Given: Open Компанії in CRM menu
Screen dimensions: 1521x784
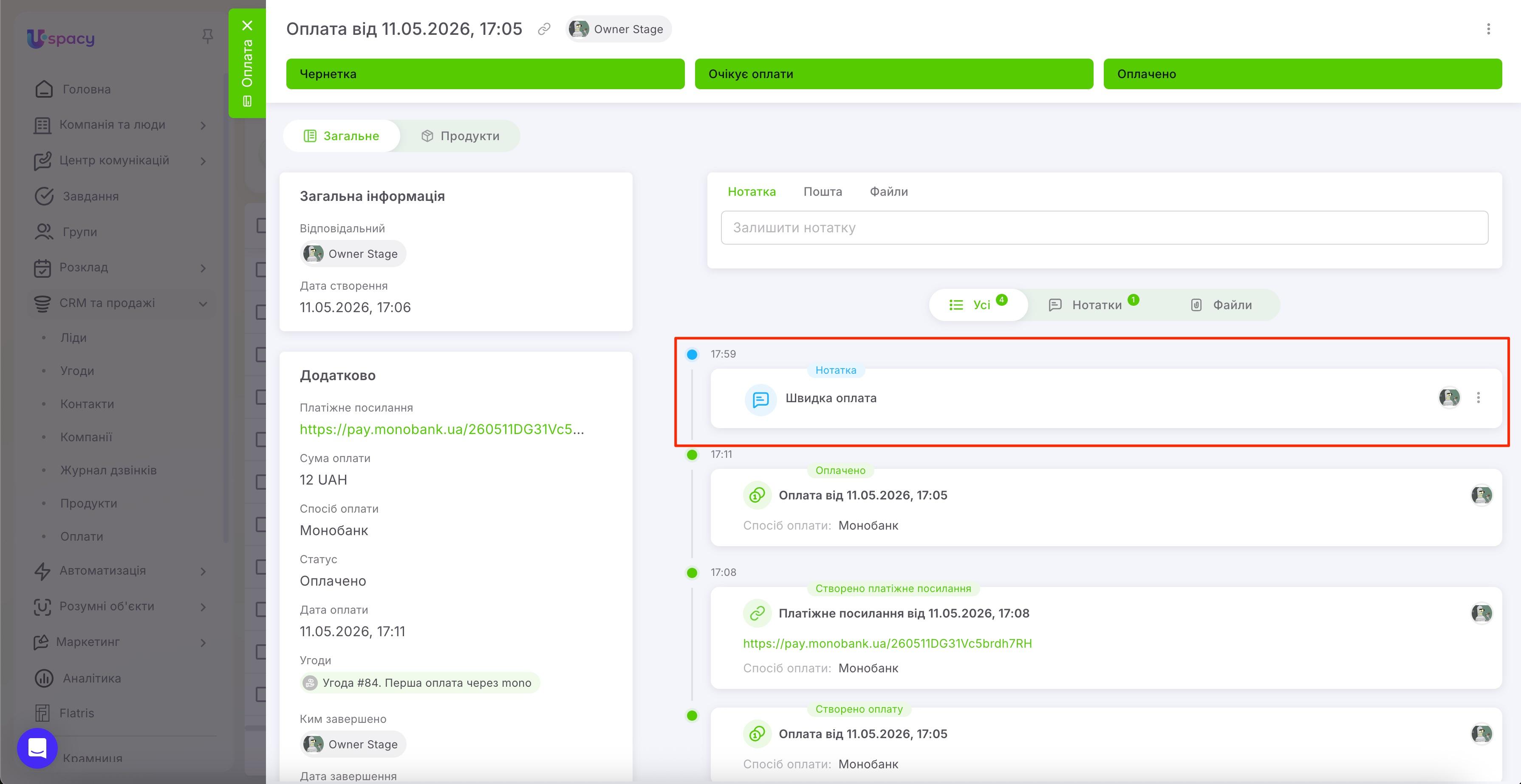Looking at the screenshot, I should (x=86, y=437).
